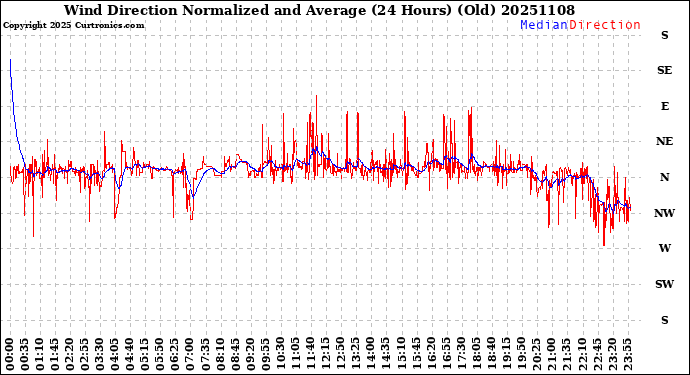Click the 12:15 time label
The width and height of the screenshot is (690, 375).
326,354
